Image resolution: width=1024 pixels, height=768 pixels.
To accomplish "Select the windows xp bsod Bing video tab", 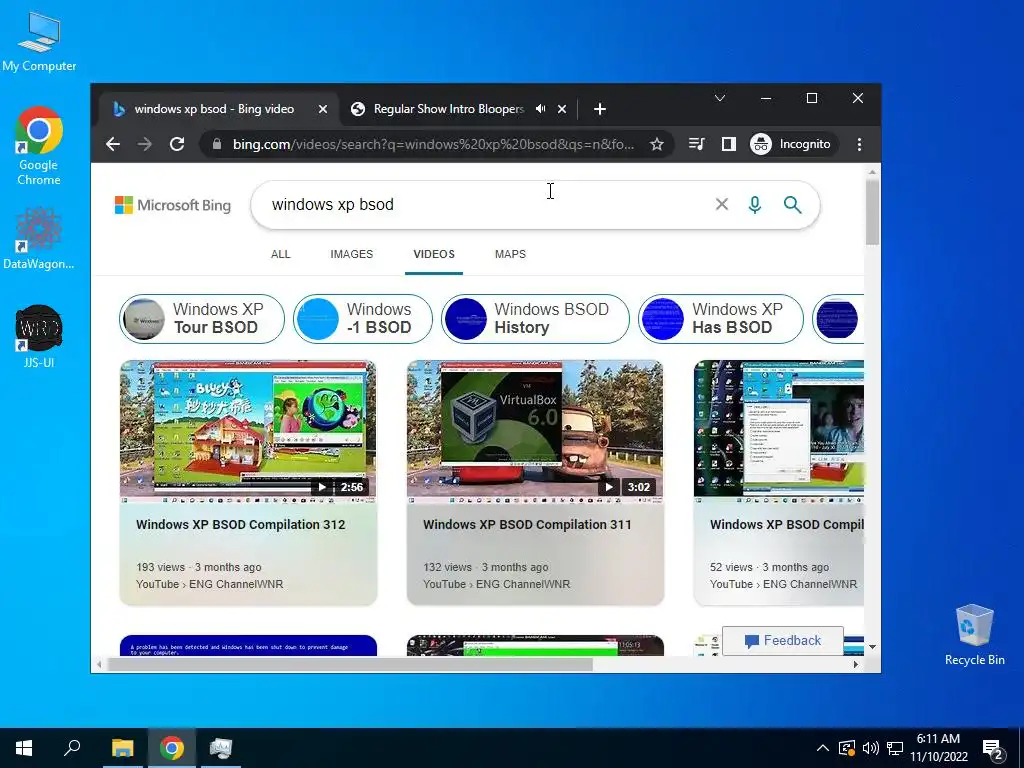I will click(214, 109).
